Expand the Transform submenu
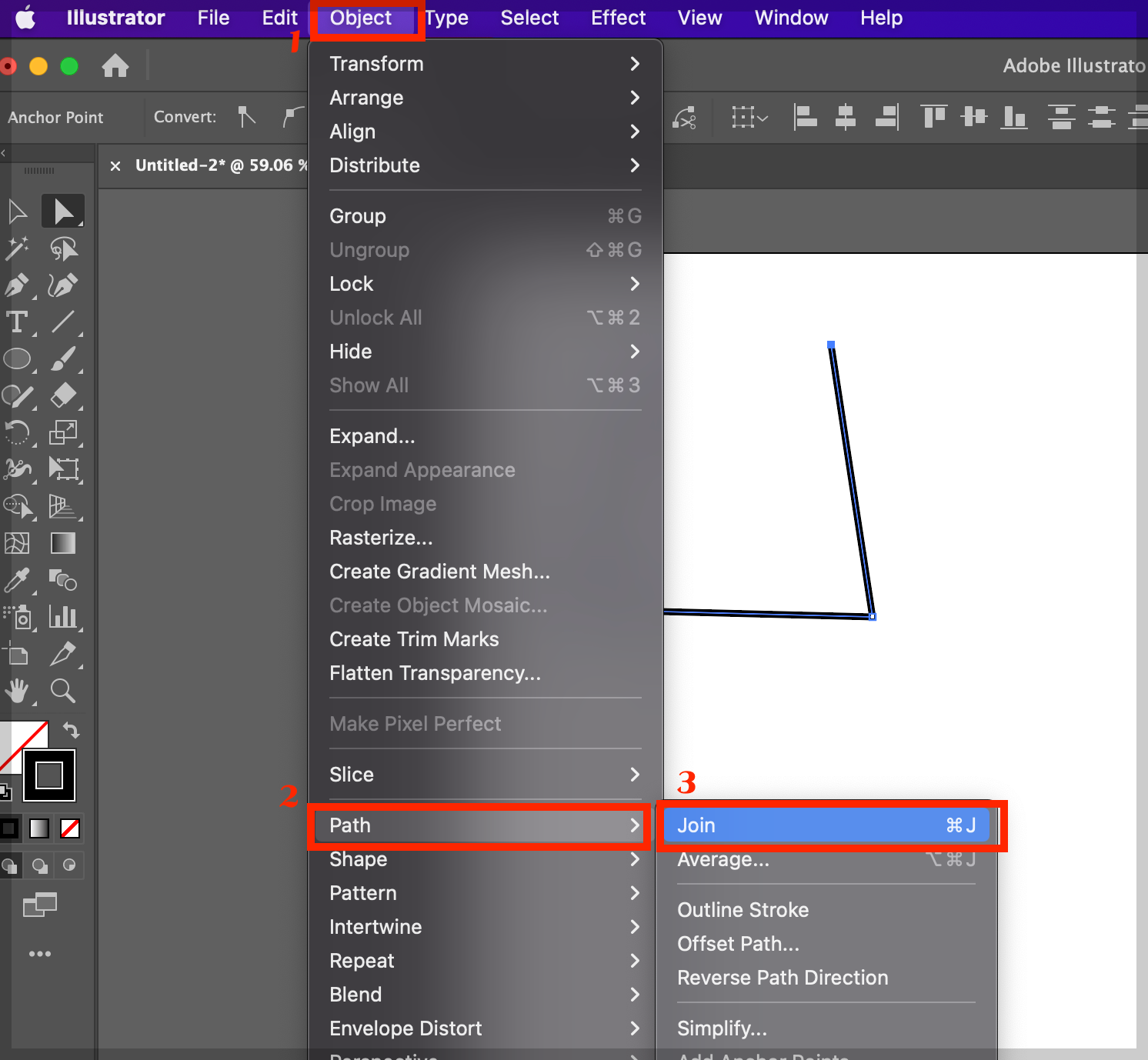The height and width of the screenshot is (1060, 1148). point(485,64)
